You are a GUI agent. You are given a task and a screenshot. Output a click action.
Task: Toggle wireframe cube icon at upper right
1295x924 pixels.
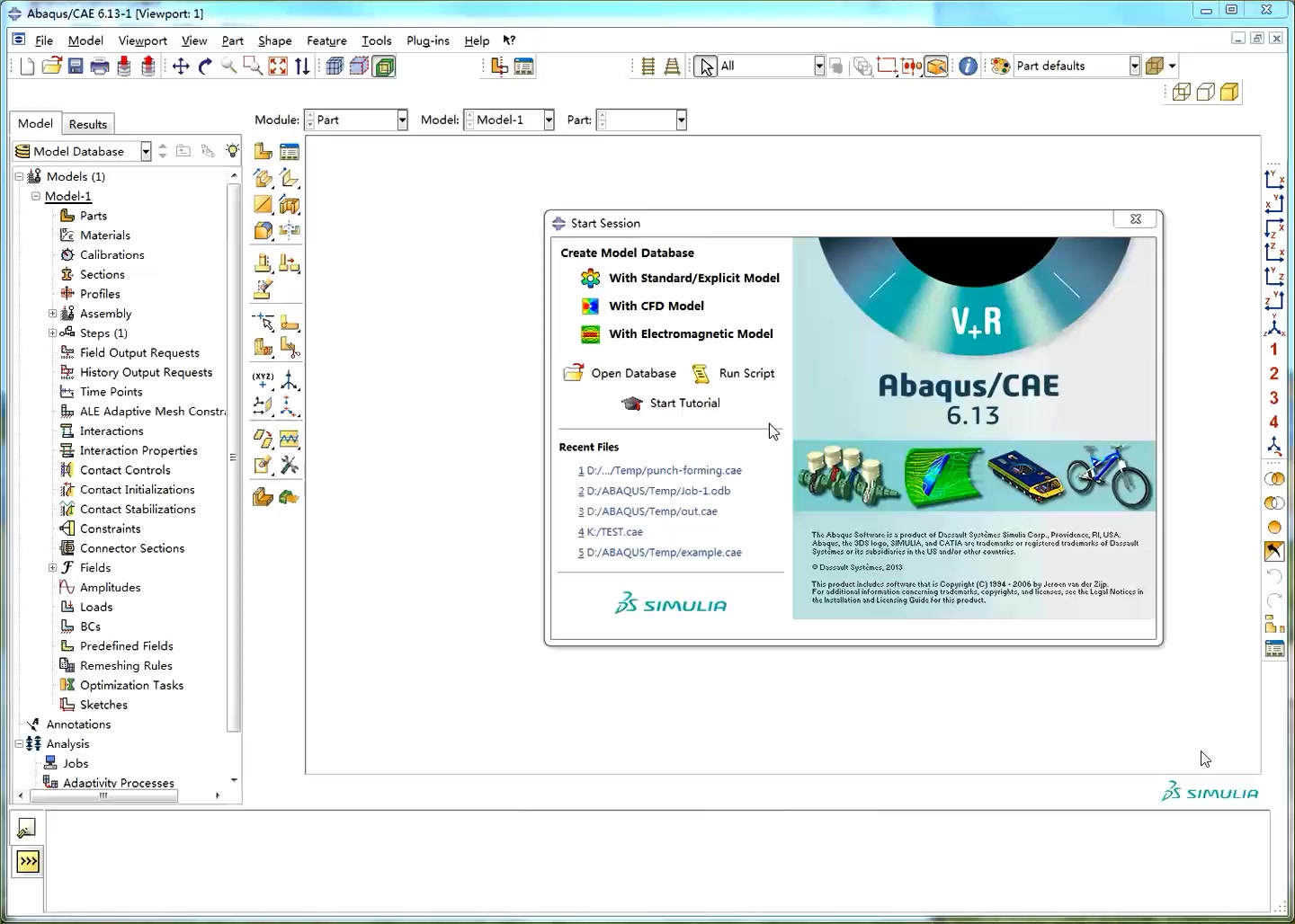click(x=1181, y=92)
